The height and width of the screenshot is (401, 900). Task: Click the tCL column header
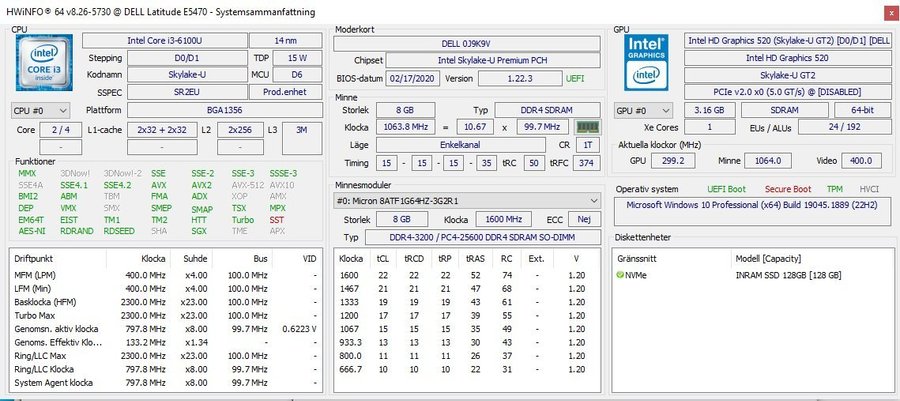383,259
